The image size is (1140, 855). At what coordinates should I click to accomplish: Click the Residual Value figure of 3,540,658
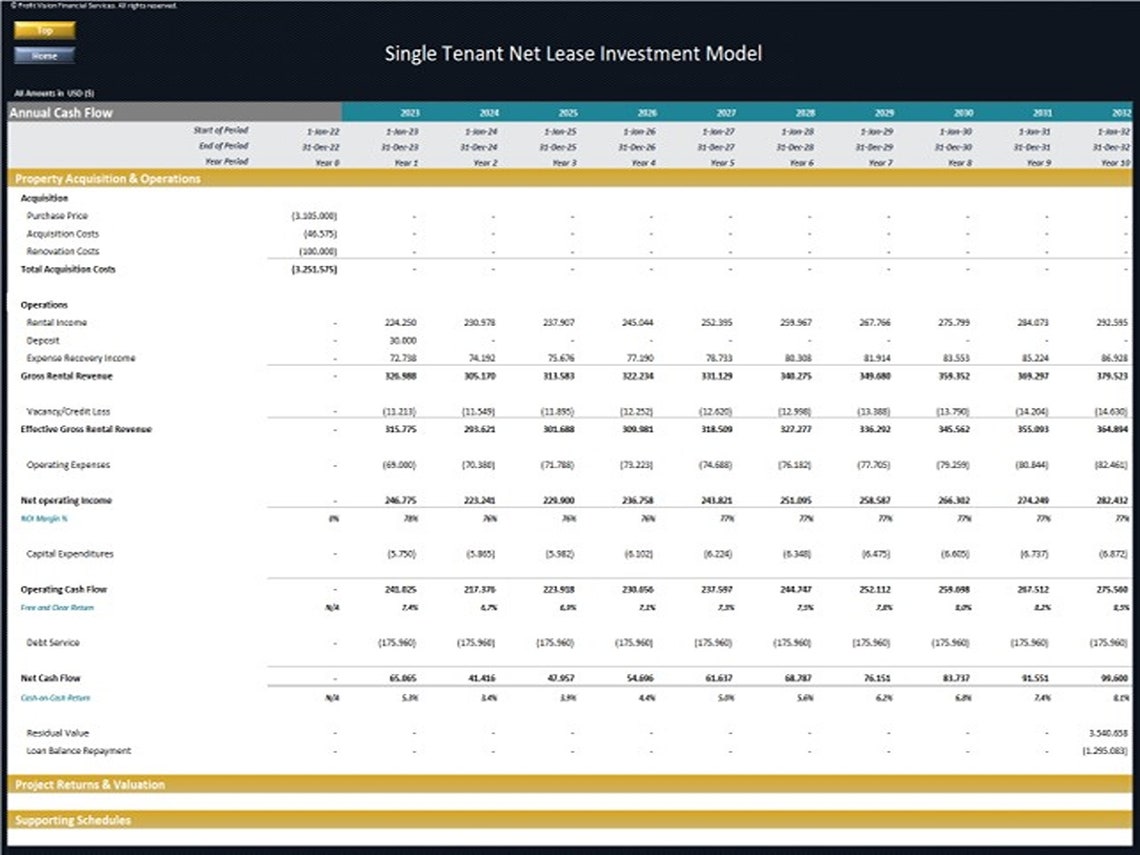point(1110,732)
